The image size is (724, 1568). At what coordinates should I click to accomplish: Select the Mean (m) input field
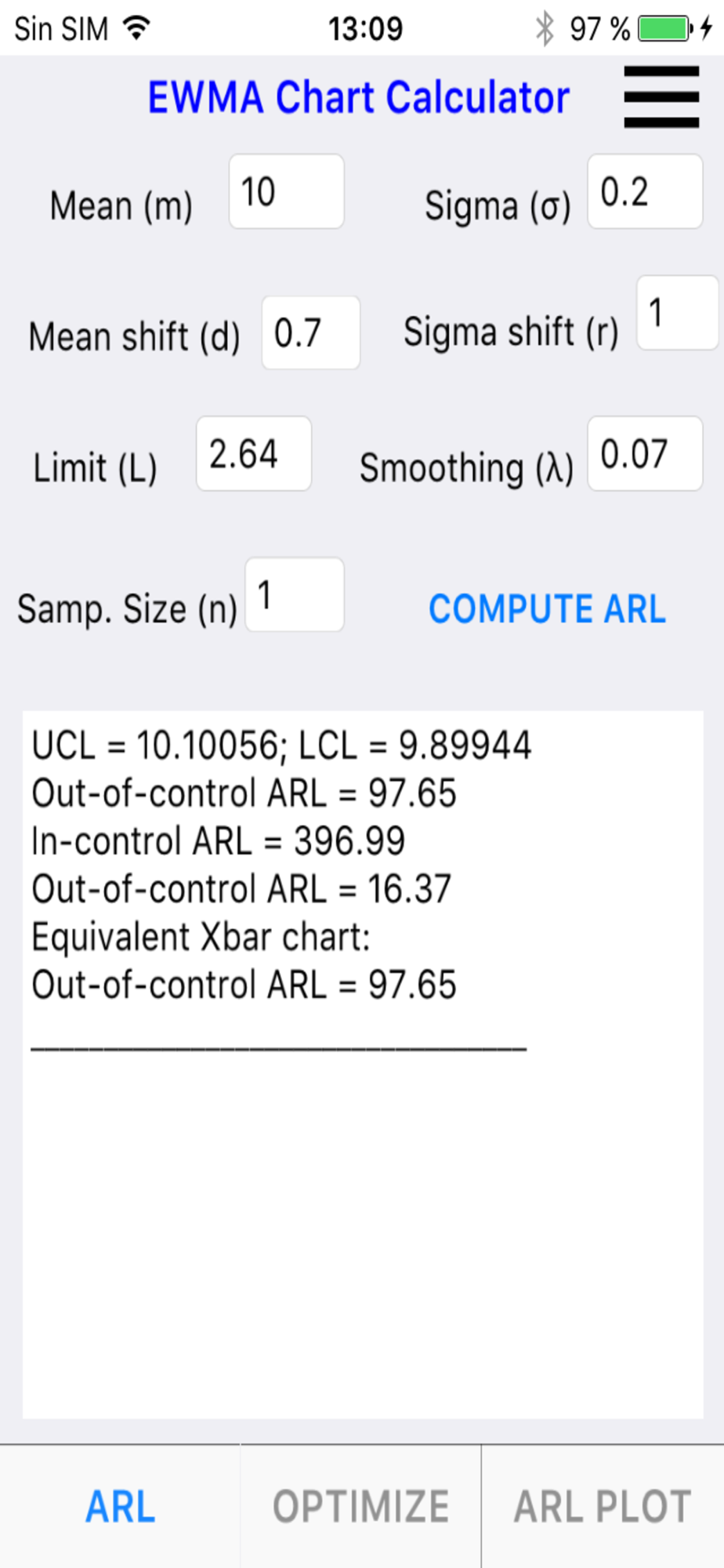click(286, 191)
